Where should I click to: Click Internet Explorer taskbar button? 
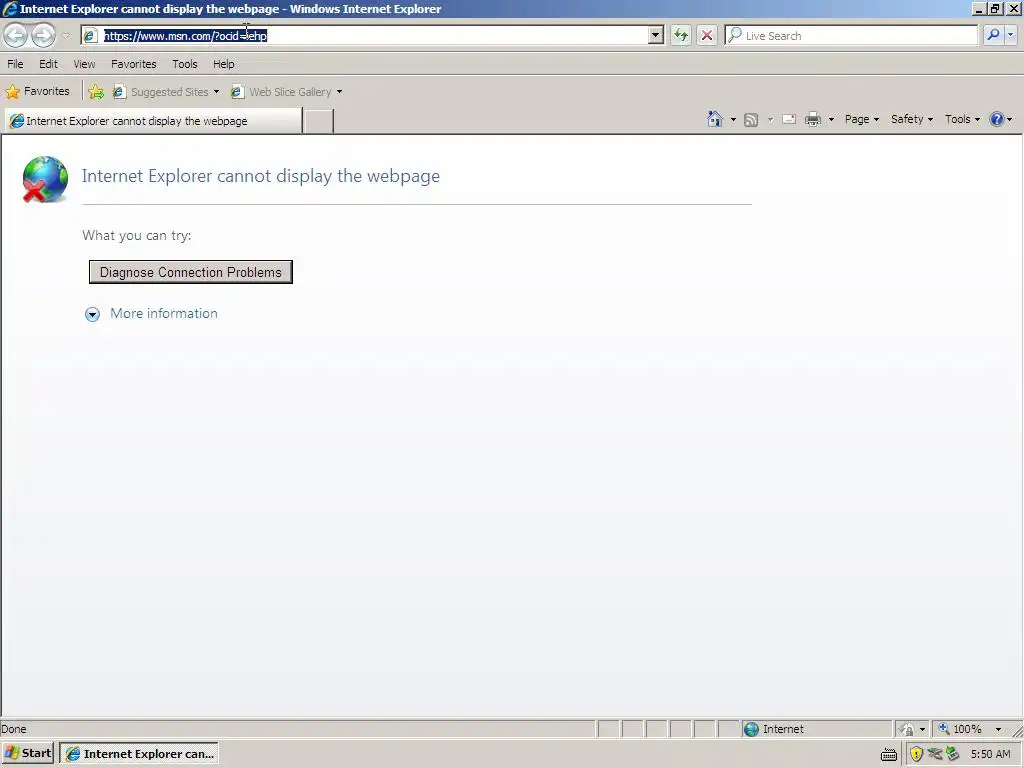coord(139,754)
